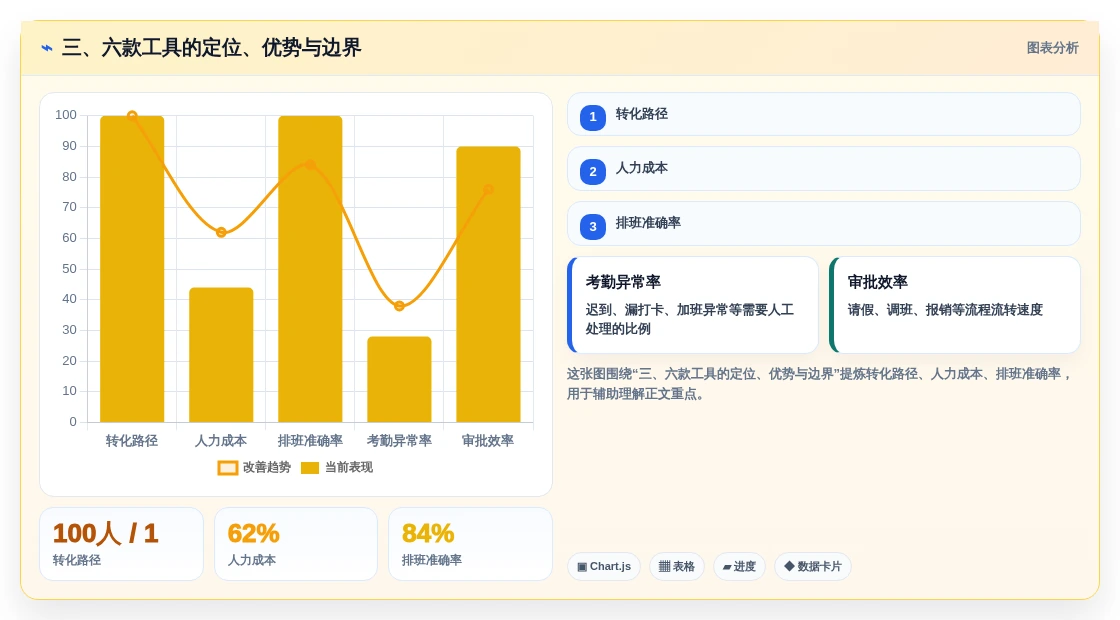Viewport: 1120px width, 620px height.
Task: Click the table grid icon in 表格 tag
Action: [664, 566]
